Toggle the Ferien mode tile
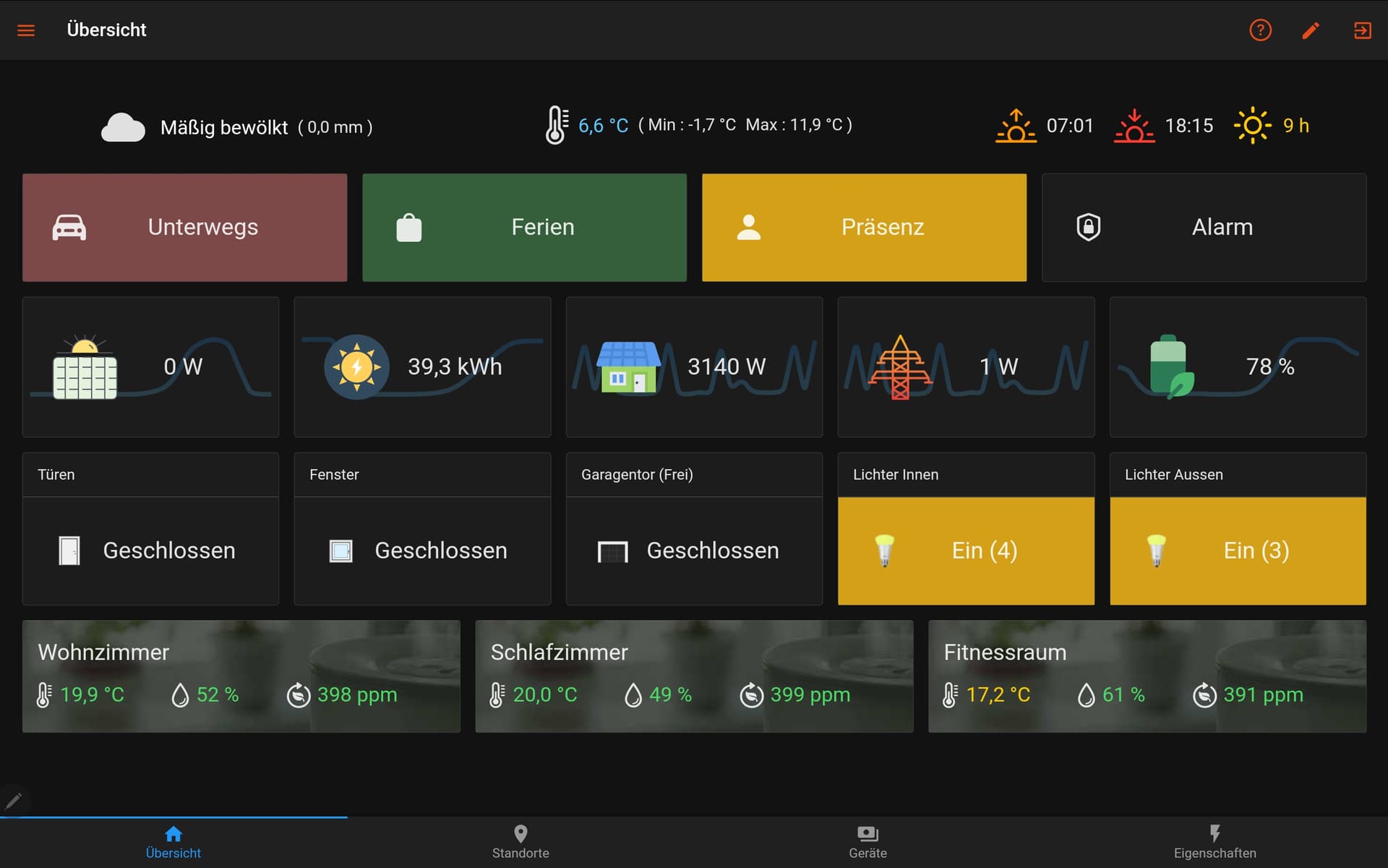Screen dimensions: 1388x868 click(524, 227)
